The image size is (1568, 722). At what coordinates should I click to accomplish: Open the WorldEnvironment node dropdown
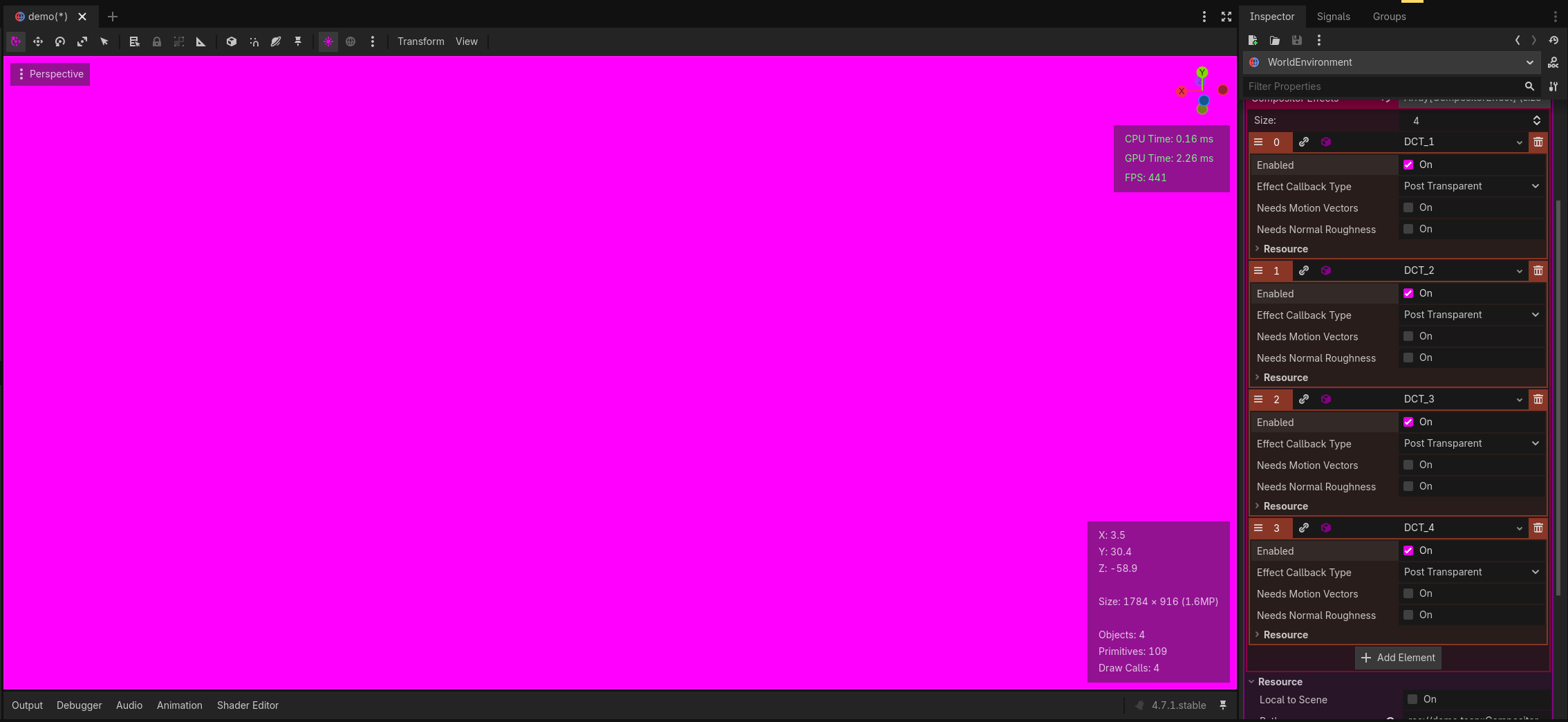tap(1392, 62)
